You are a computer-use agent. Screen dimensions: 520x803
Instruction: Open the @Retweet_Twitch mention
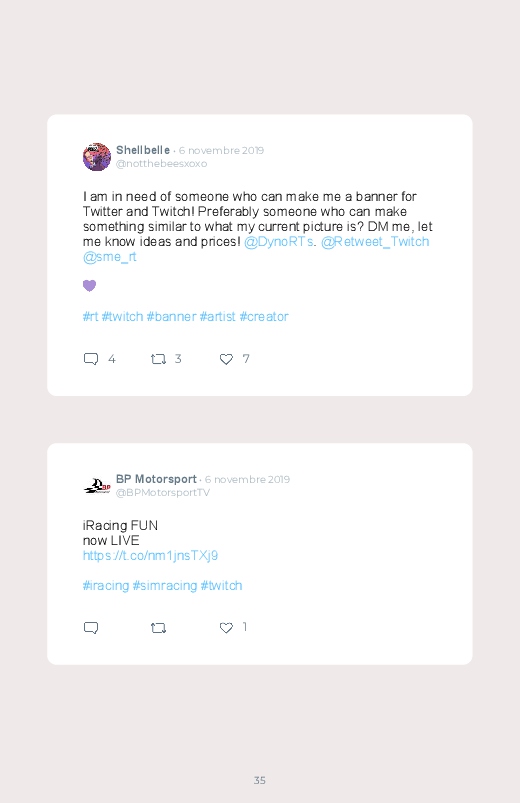pos(375,242)
